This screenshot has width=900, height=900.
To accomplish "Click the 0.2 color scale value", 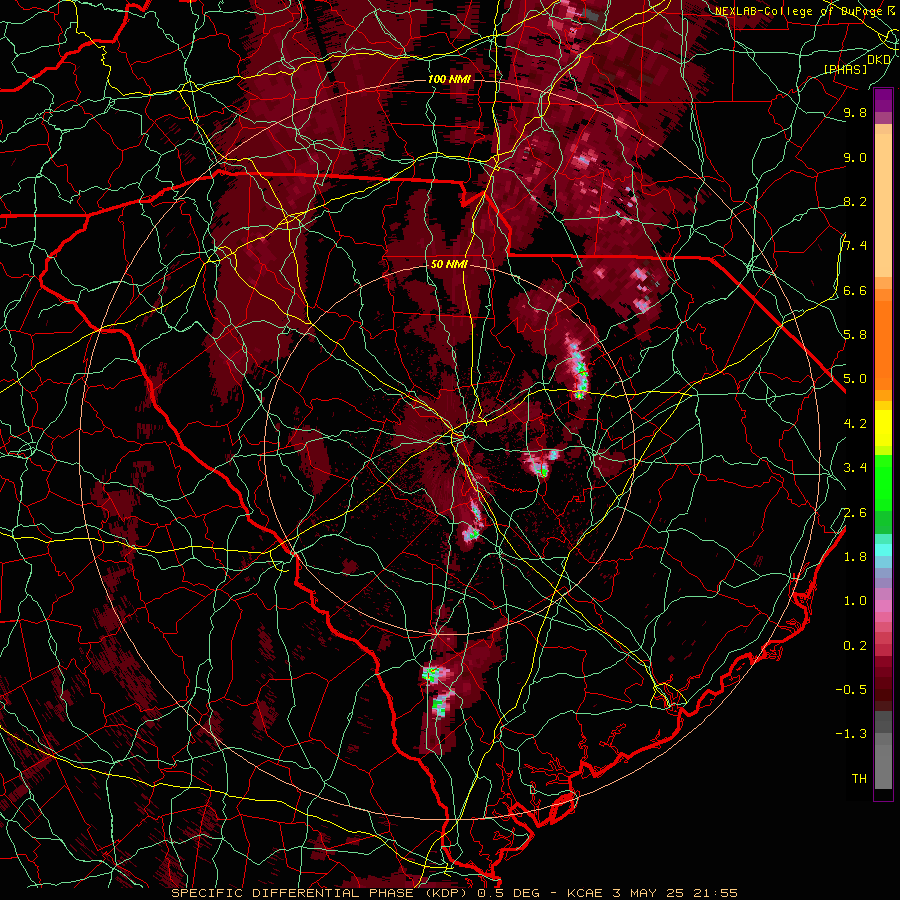I will pos(855,646).
